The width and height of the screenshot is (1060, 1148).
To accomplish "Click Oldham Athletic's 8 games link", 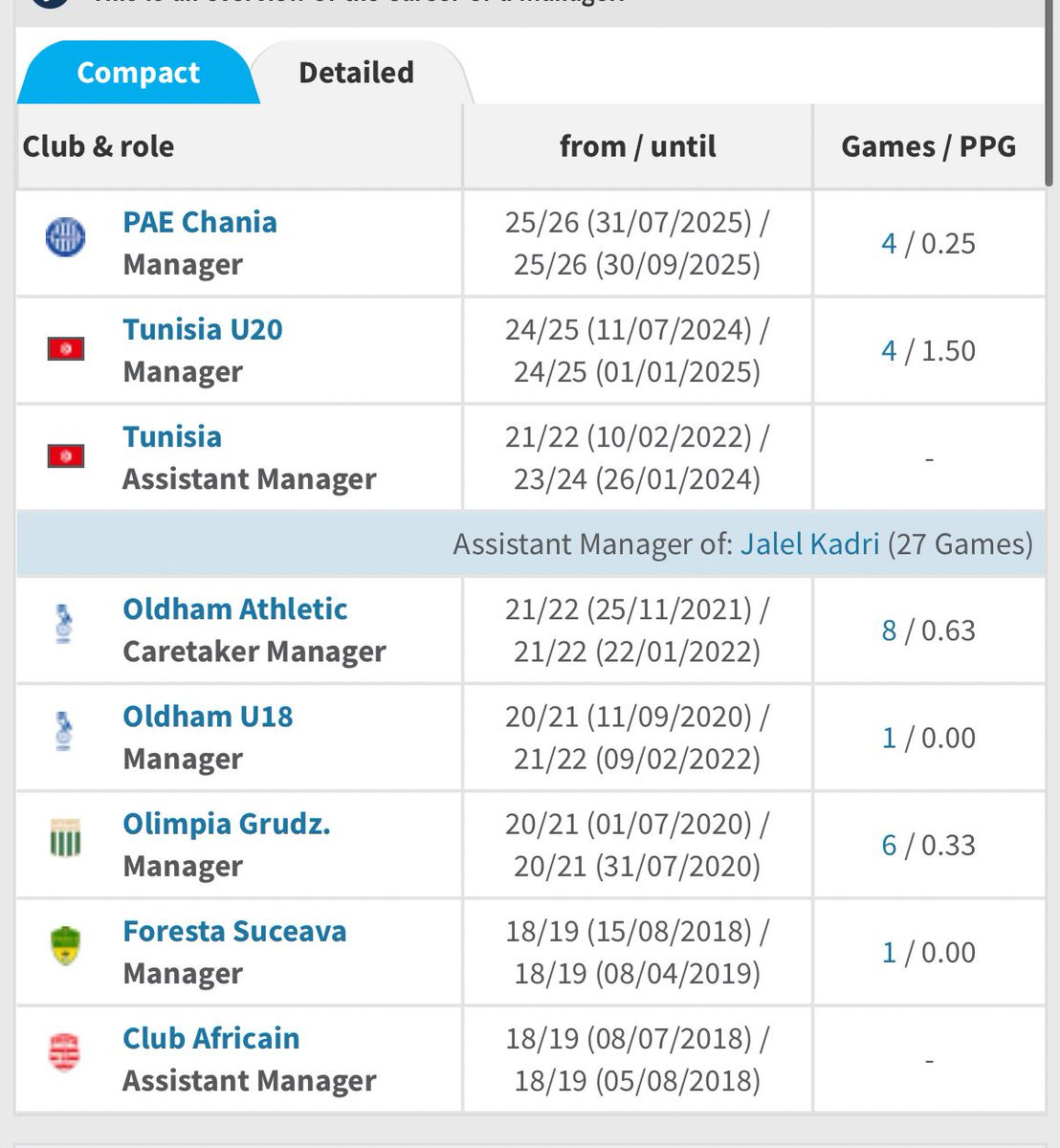I will pyautogui.click(x=889, y=630).
